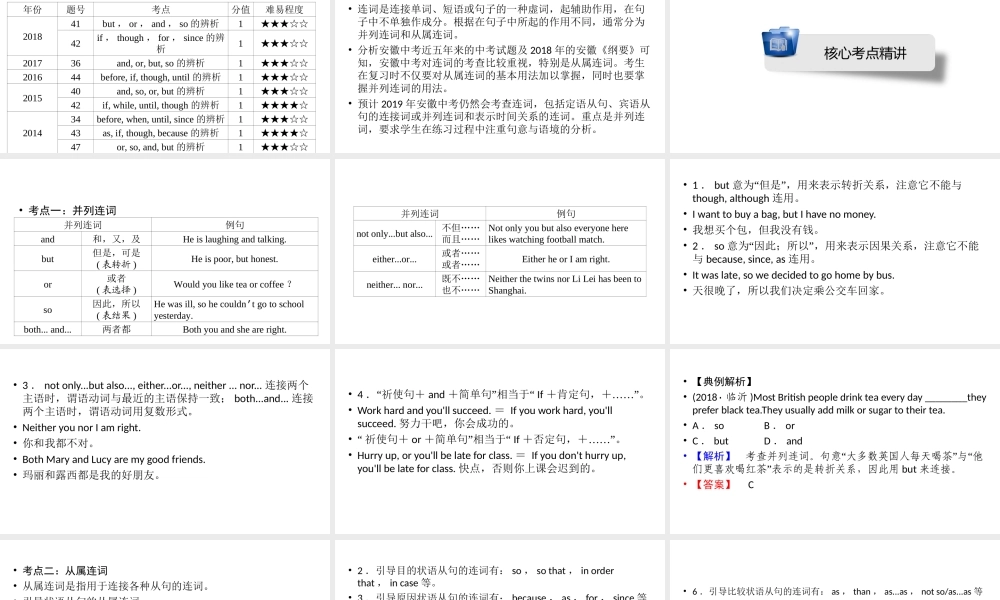Viewport: 1000px width, 600px height.
Task: Select 'I want to buy a bag' sentence
Action: (x=784, y=214)
